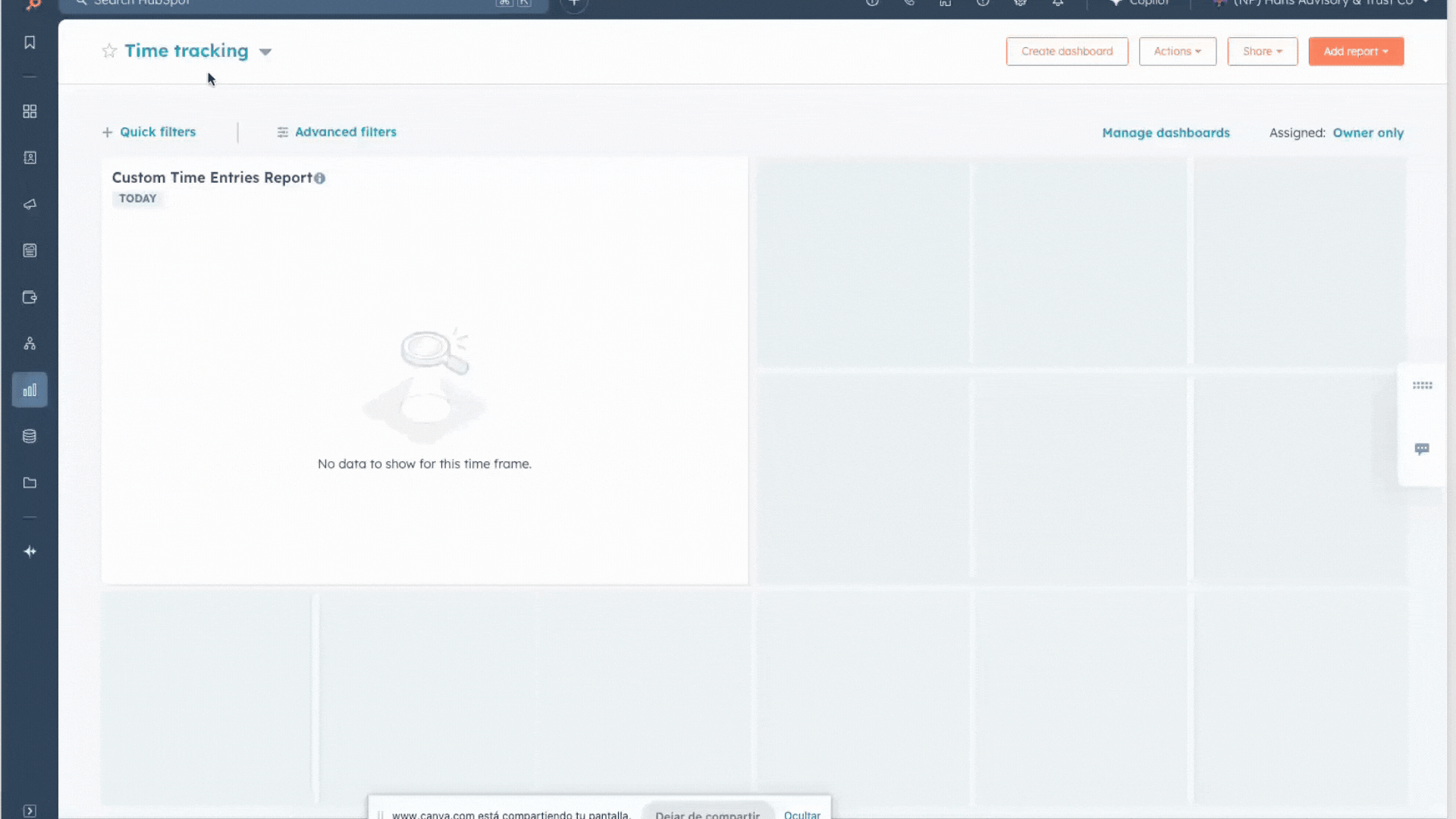Open the Share dropdown menu
The height and width of the screenshot is (819, 1456).
pos(1262,52)
